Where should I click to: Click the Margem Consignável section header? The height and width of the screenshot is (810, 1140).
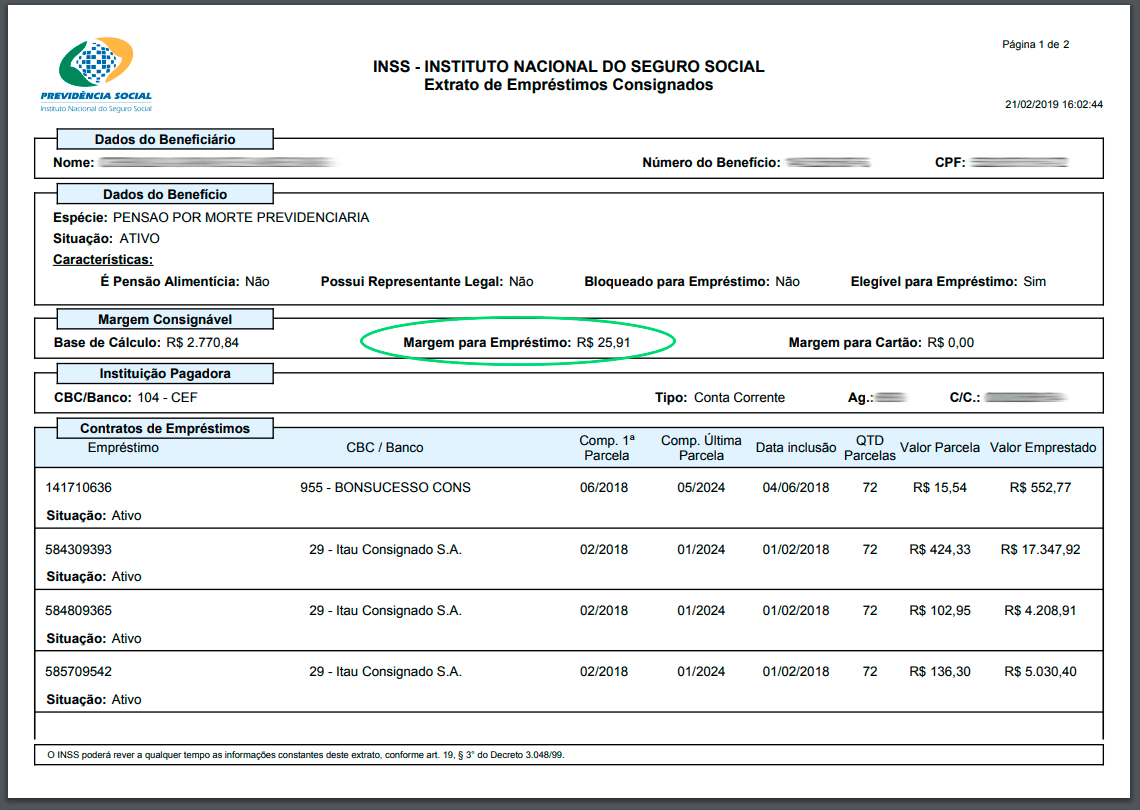[165, 320]
